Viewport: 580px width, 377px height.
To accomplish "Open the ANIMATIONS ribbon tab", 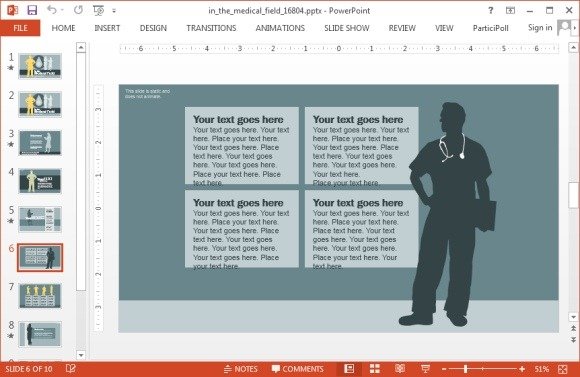I will (280, 28).
